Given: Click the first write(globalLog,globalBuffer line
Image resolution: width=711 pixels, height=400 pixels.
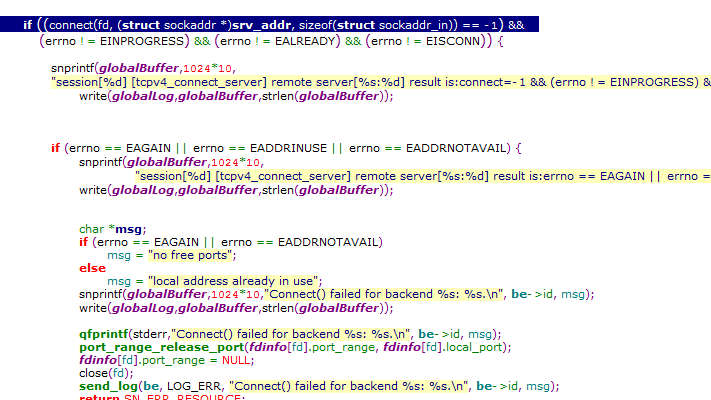Looking at the screenshot, I should click(236, 96).
